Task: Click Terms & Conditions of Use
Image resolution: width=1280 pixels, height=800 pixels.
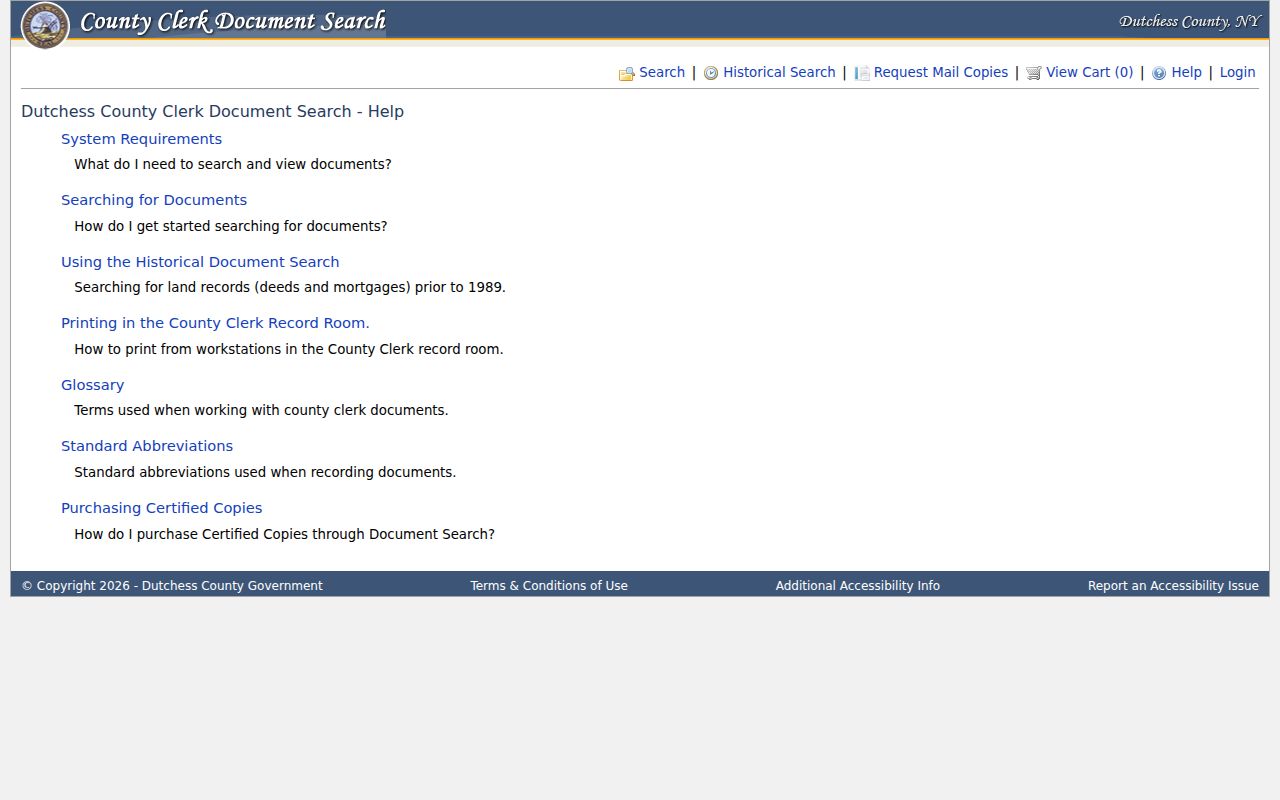Action: (549, 586)
